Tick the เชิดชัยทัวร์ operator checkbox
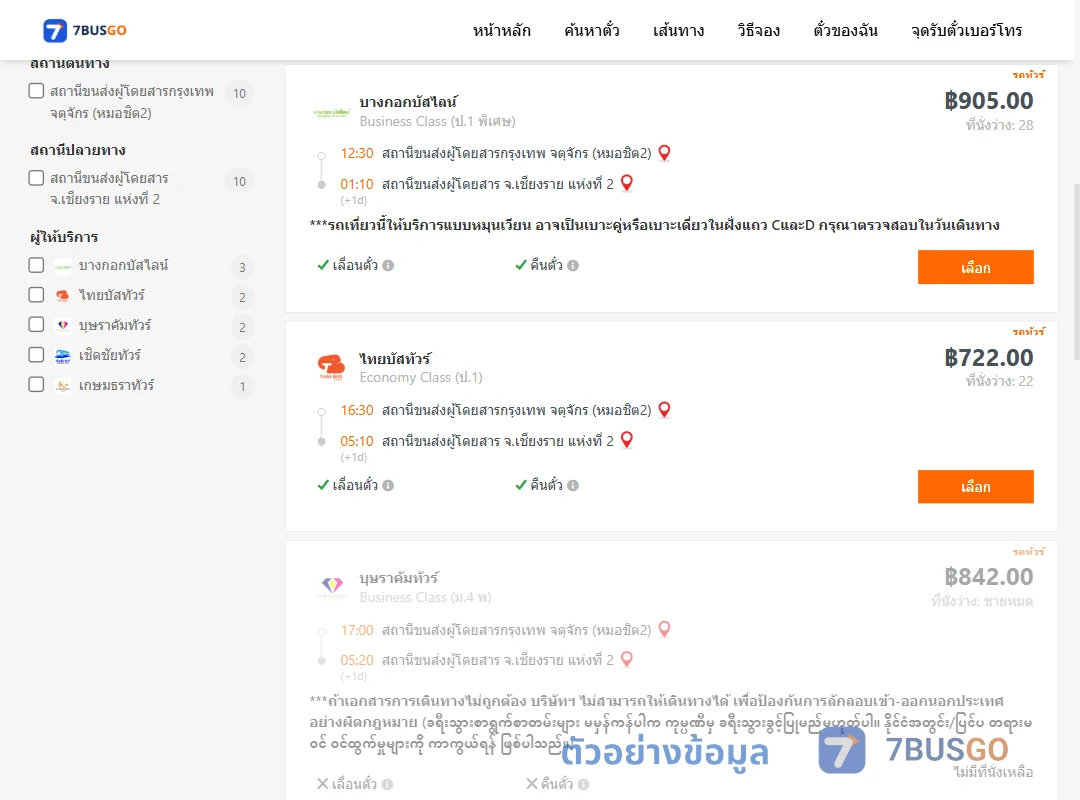The width and height of the screenshot is (1080, 800). click(37, 355)
